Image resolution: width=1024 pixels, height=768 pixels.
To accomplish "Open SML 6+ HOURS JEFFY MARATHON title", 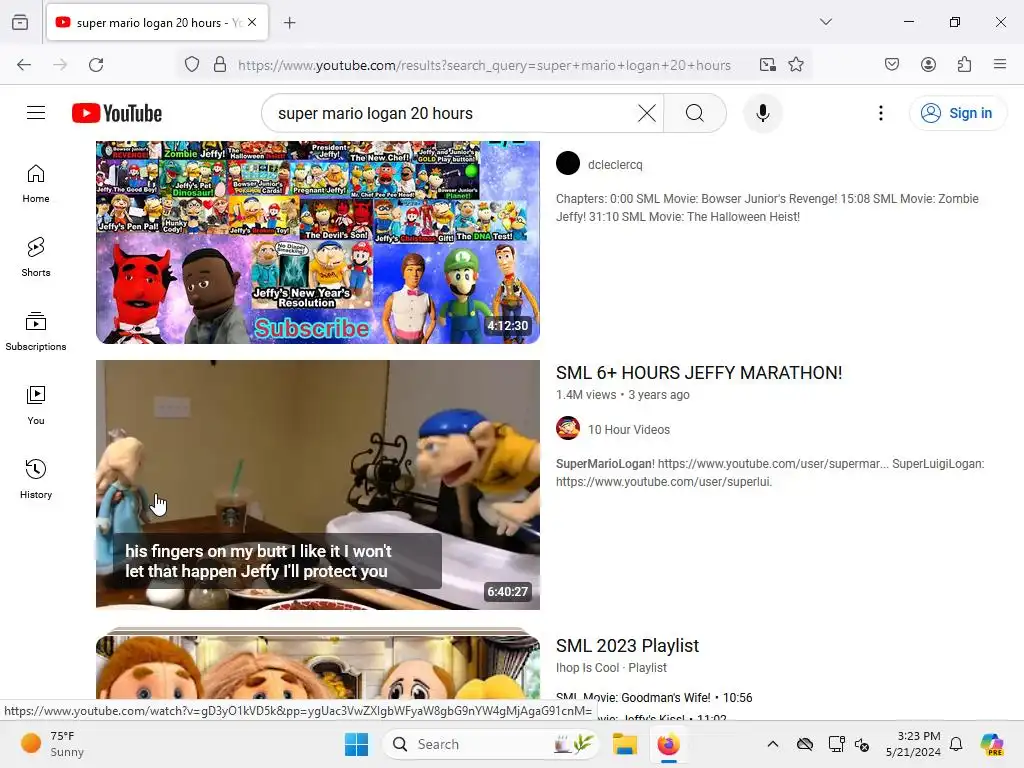I will [x=699, y=373].
